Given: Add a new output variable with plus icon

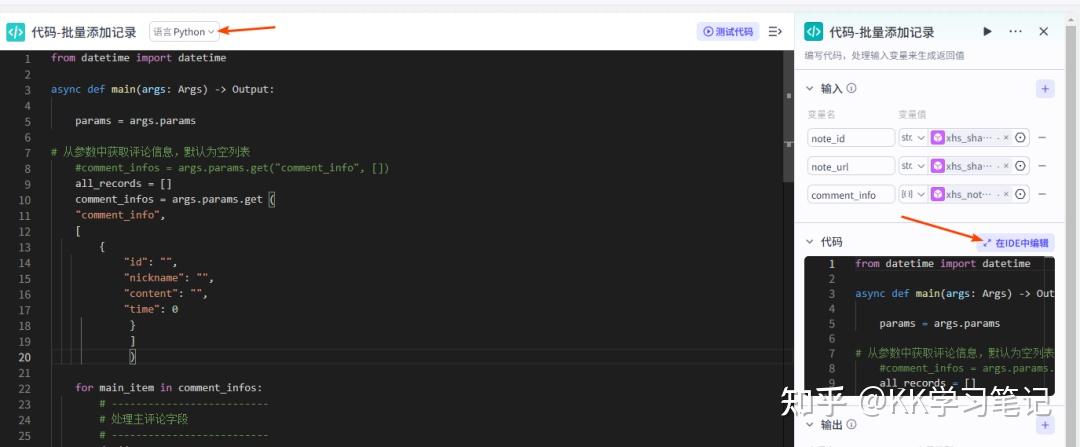Looking at the screenshot, I should point(1045,425).
